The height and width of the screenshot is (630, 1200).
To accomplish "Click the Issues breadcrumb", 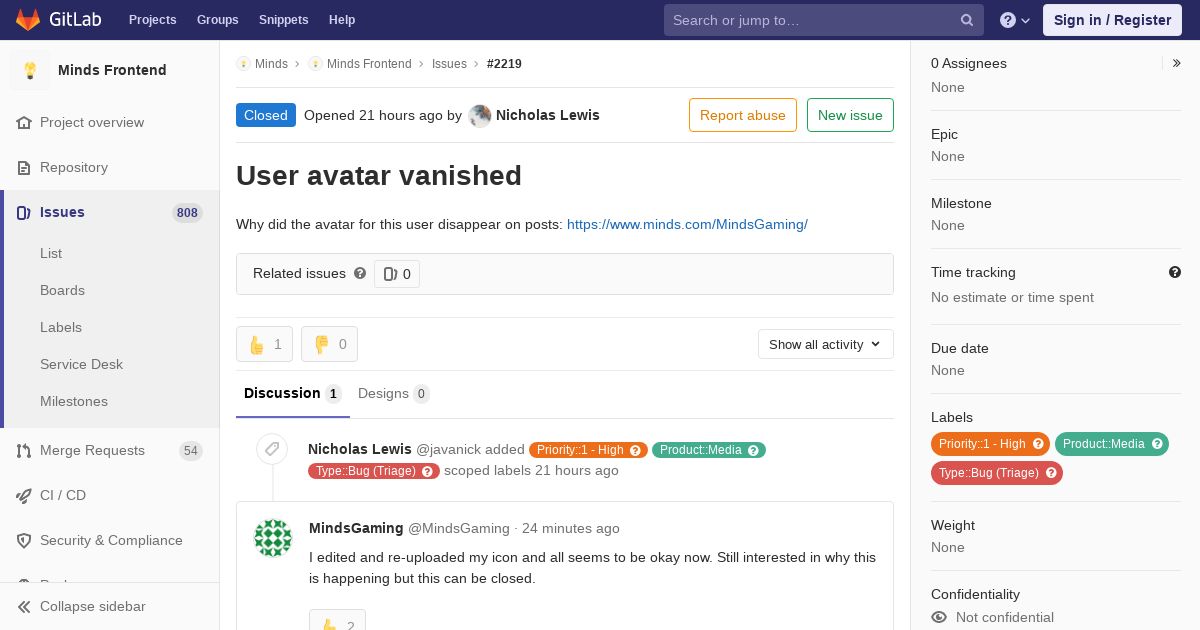I will pyautogui.click(x=449, y=64).
